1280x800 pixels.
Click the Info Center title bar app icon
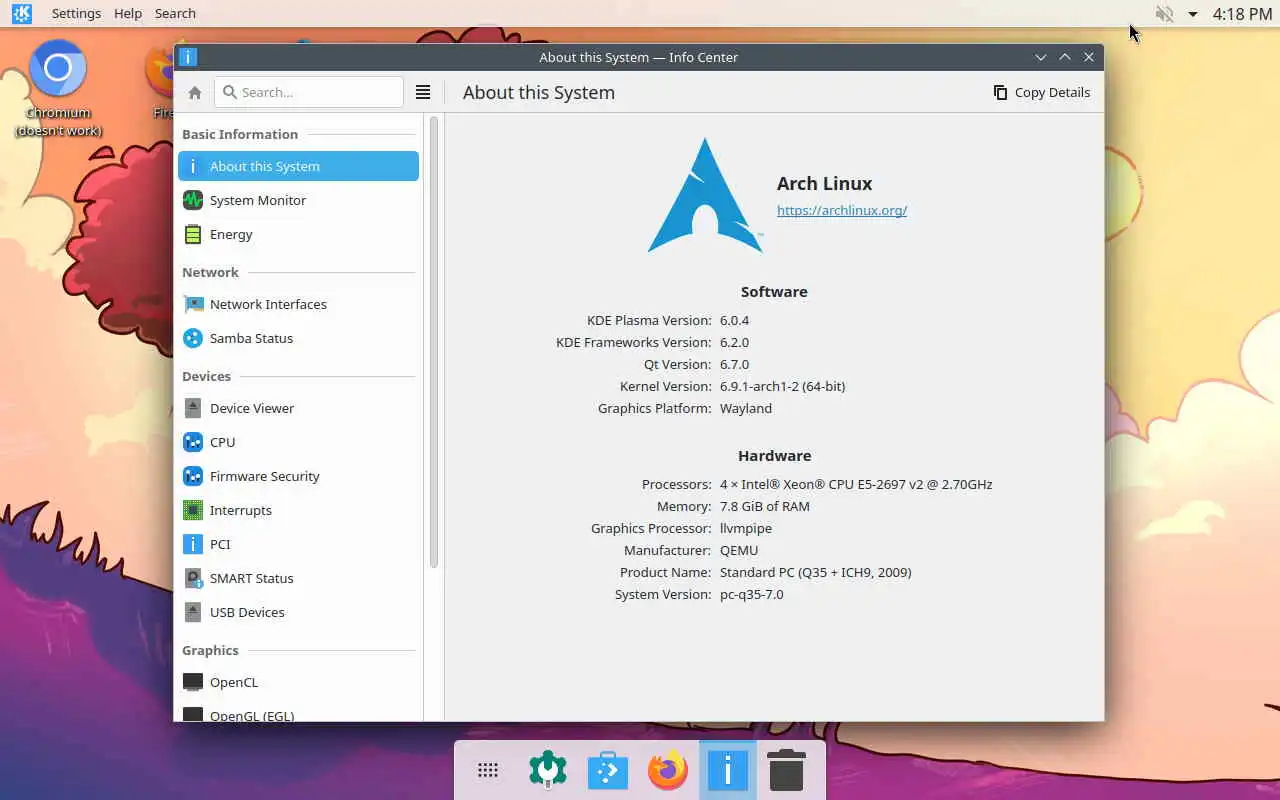click(x=188, y=57)
